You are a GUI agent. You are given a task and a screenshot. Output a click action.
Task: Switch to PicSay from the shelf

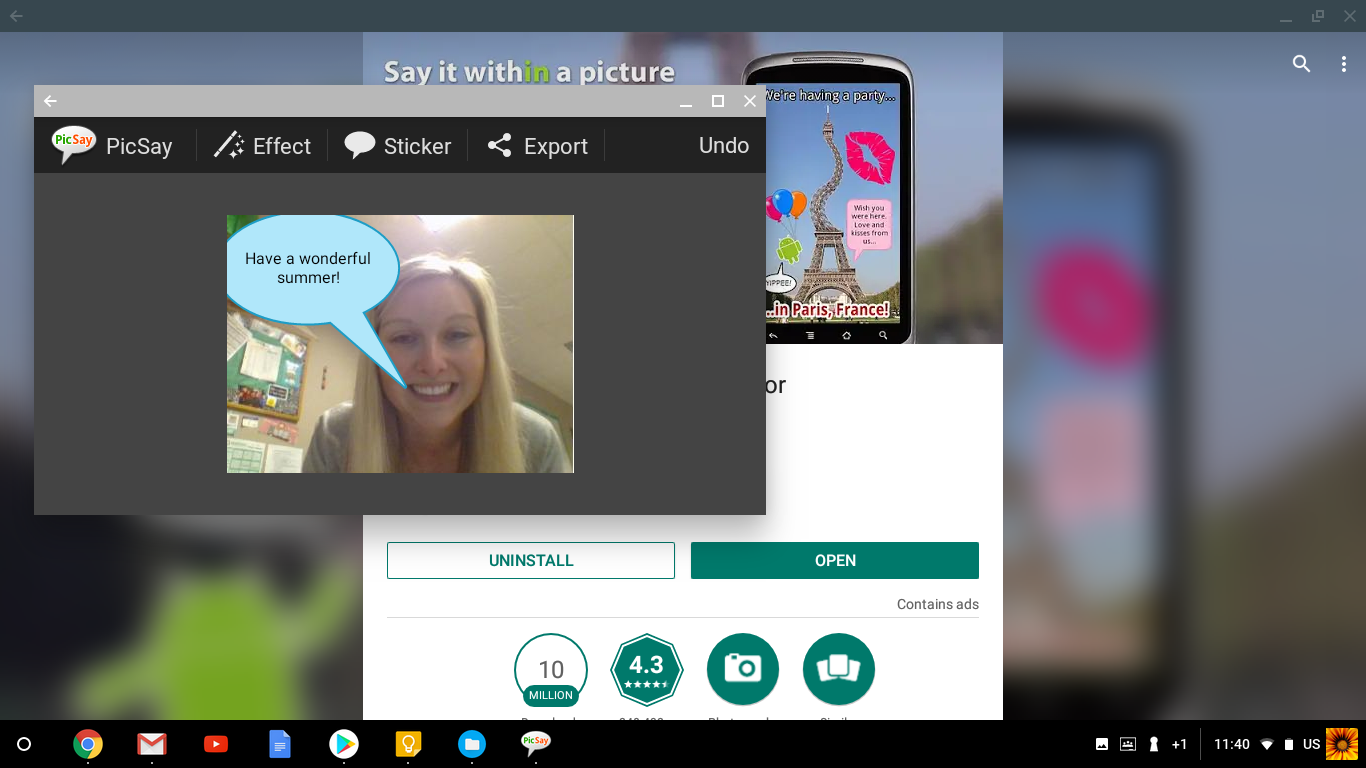(x=536, y=742)
